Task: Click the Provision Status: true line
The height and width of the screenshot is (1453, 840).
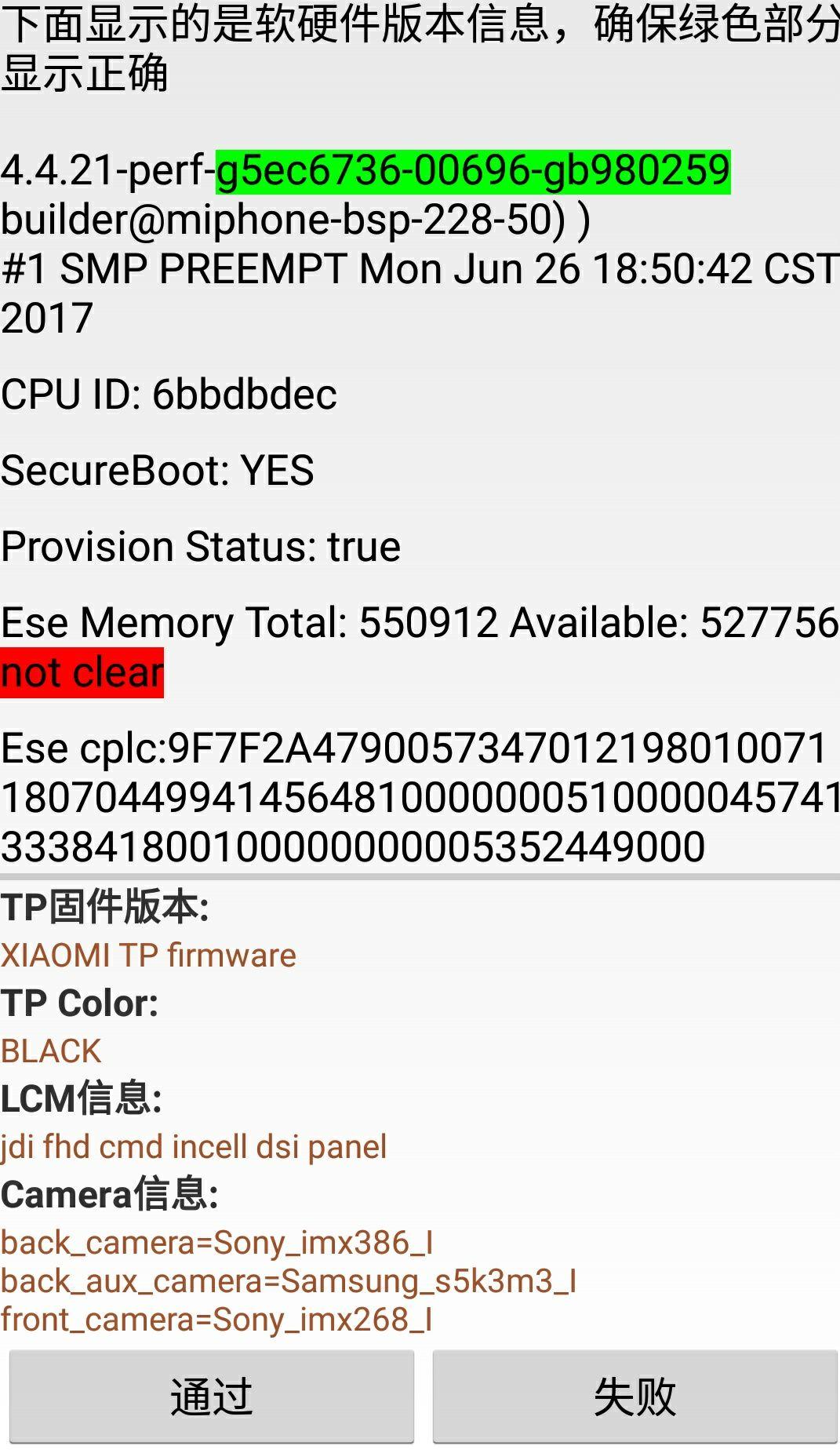Action: tap(201, 546)
